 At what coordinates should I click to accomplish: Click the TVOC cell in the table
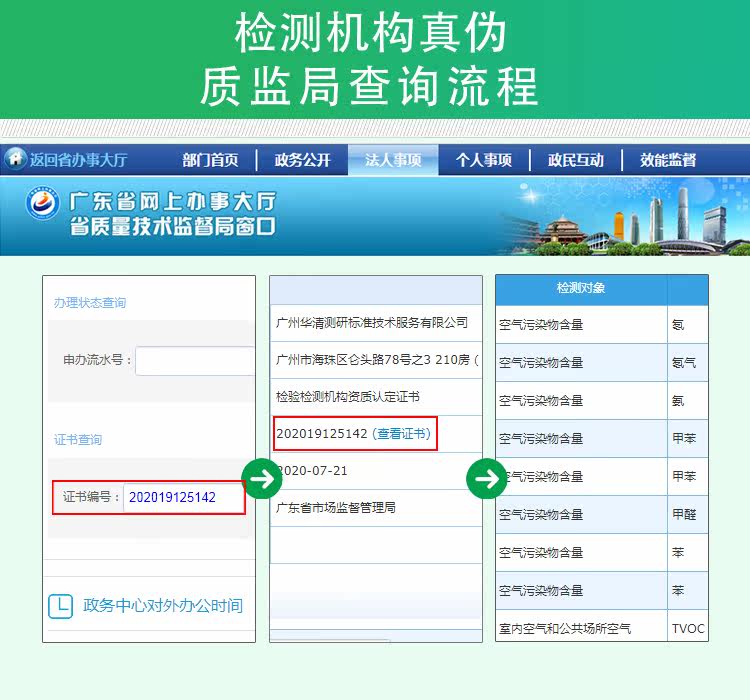[x=688, y=628]
